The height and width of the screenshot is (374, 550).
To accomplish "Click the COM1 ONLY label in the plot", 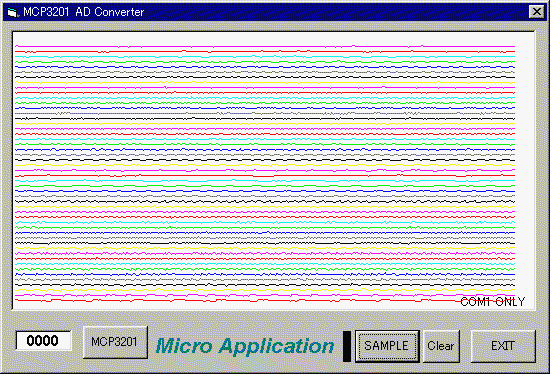I will 492,302.
